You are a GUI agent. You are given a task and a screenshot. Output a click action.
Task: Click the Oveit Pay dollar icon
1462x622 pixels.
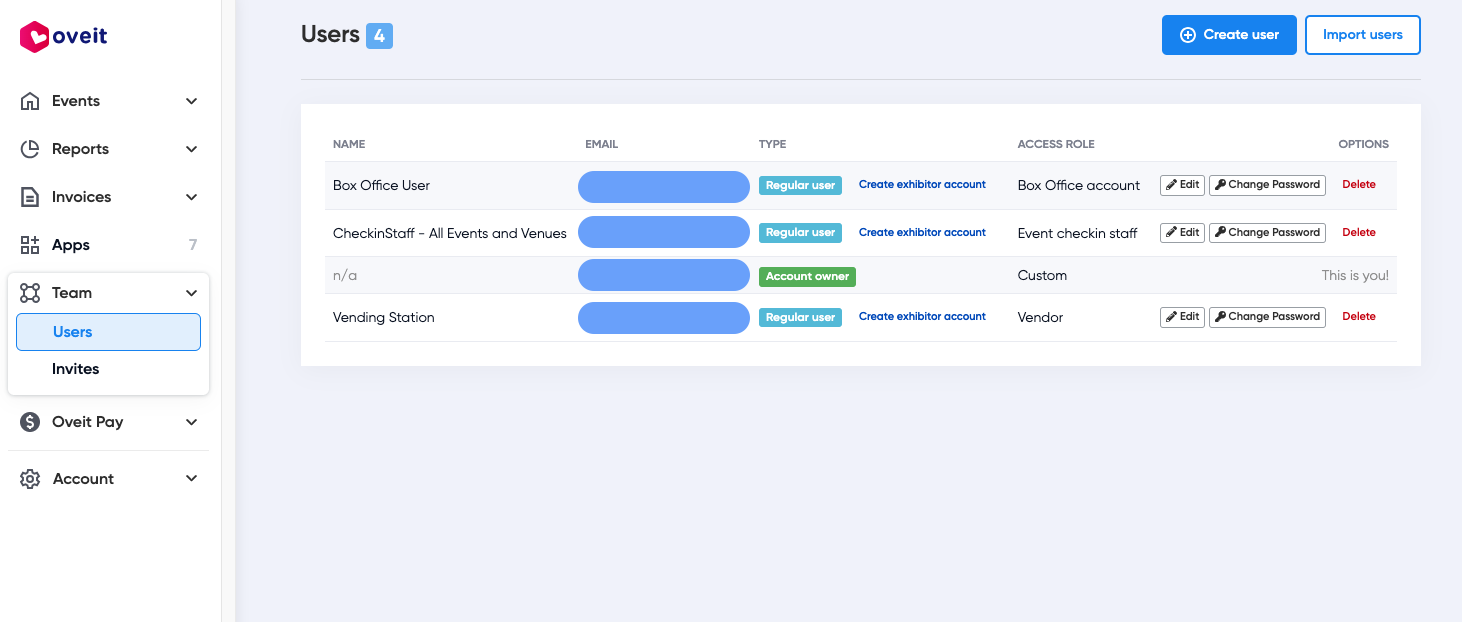[x=30, y=422]
